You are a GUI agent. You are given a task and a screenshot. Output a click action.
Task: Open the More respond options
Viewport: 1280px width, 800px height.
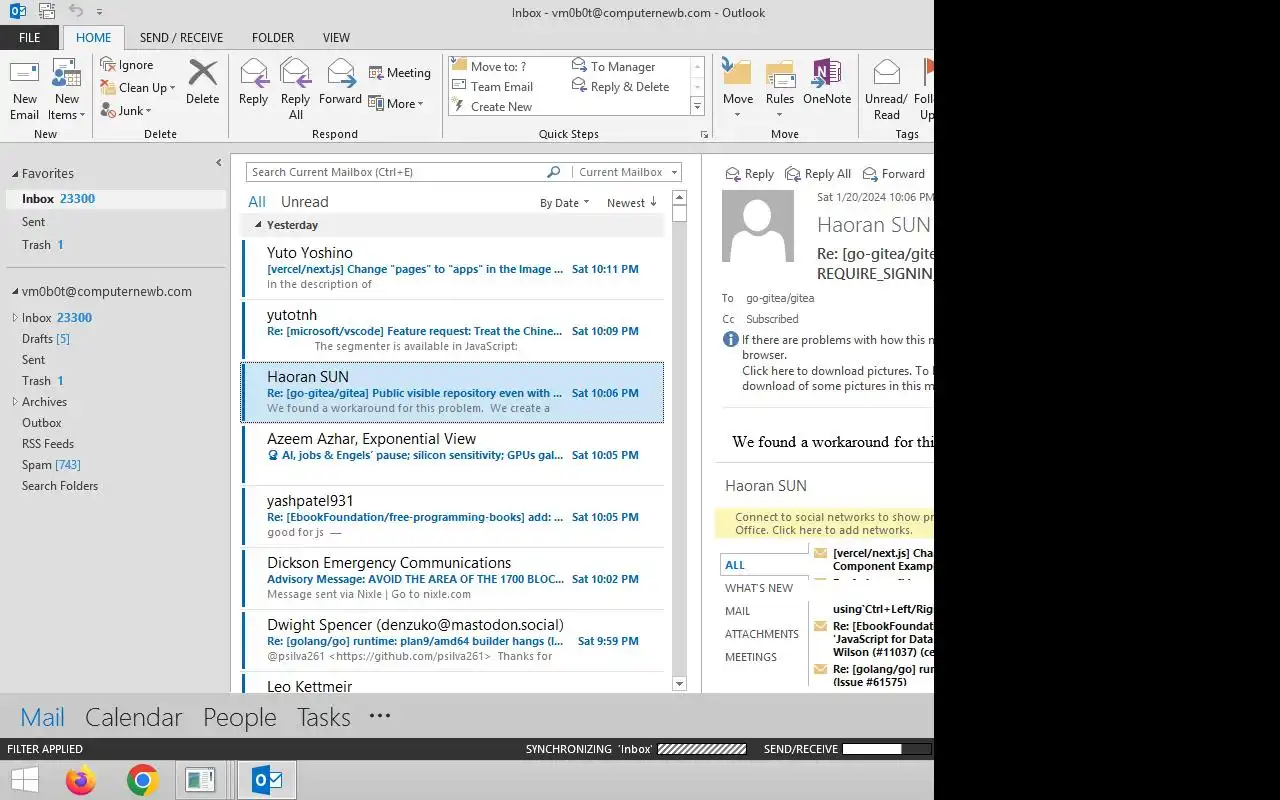(x=396, y=104)
